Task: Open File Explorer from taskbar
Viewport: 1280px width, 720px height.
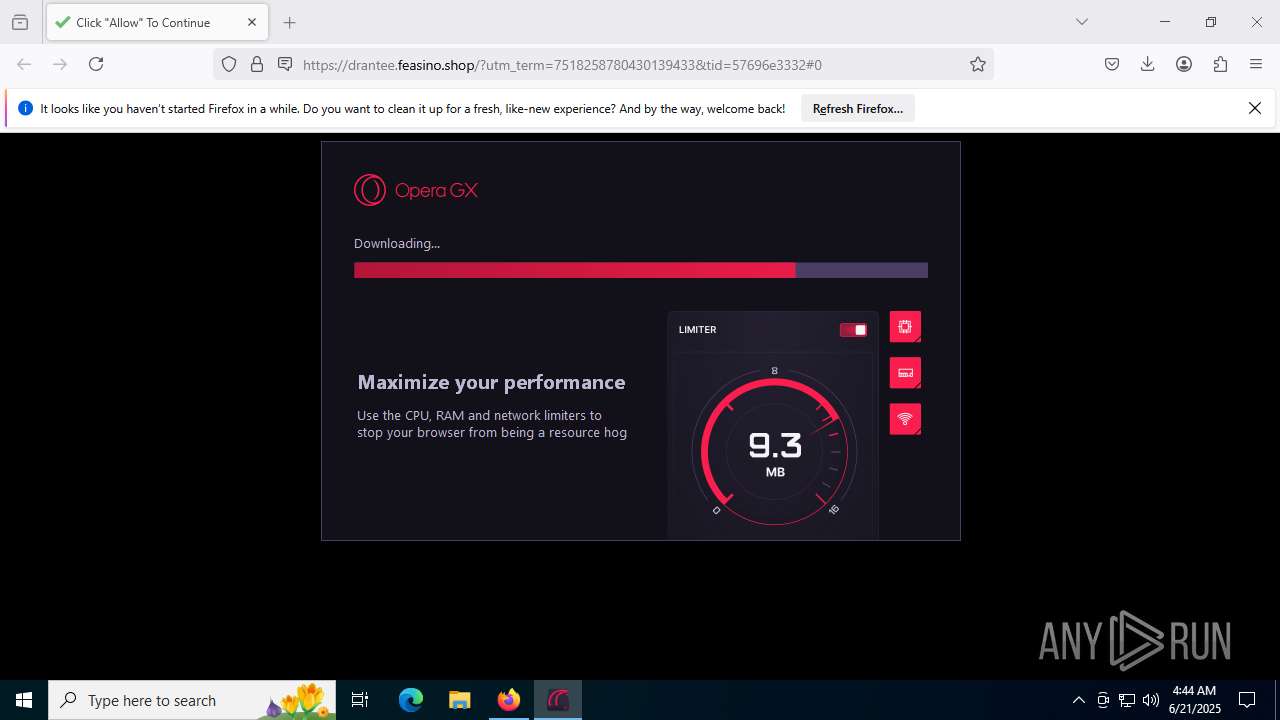Action: coord(459,700)
